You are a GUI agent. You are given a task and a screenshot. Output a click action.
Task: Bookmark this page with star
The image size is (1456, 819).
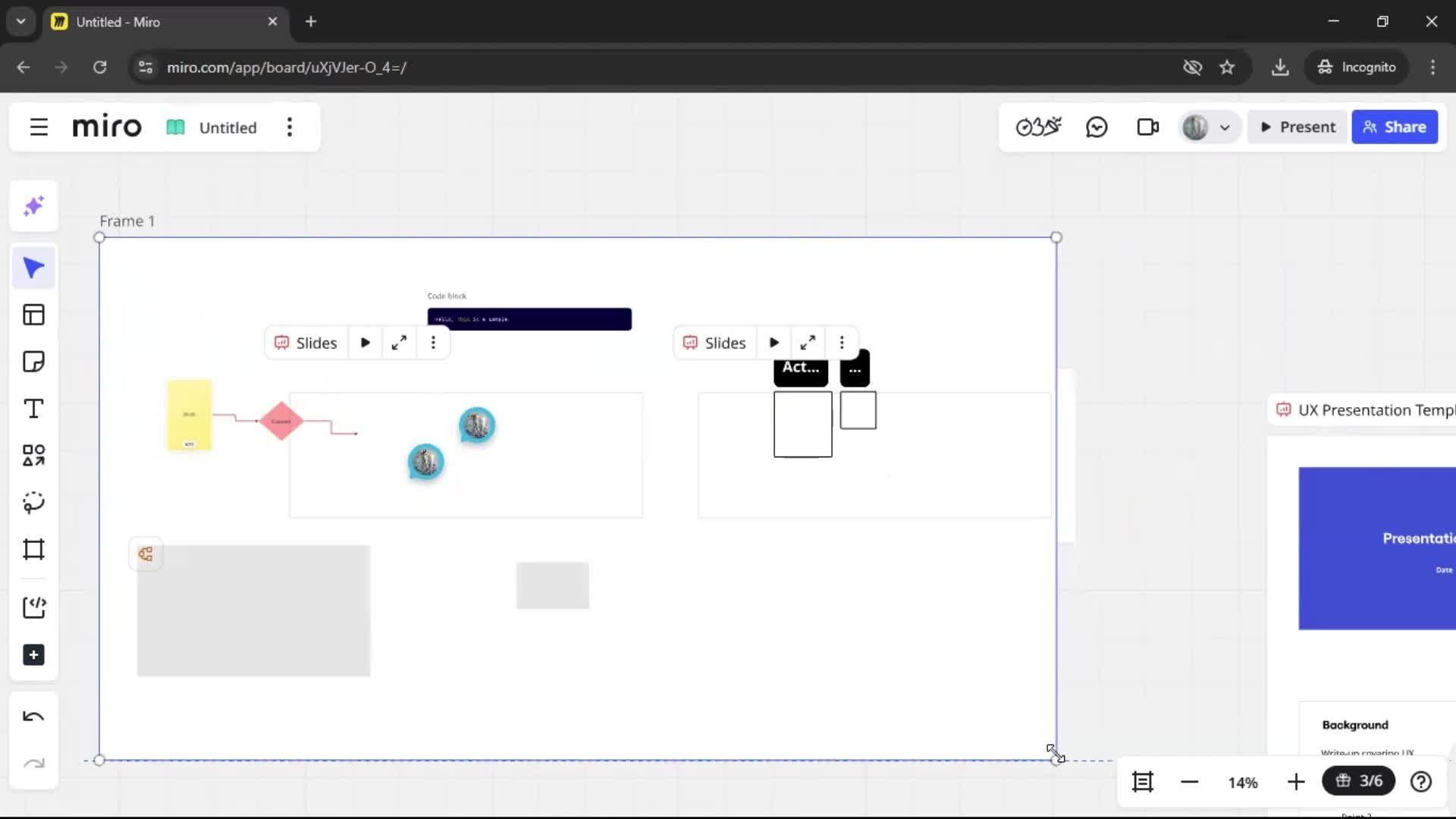tap(1227, 67)
